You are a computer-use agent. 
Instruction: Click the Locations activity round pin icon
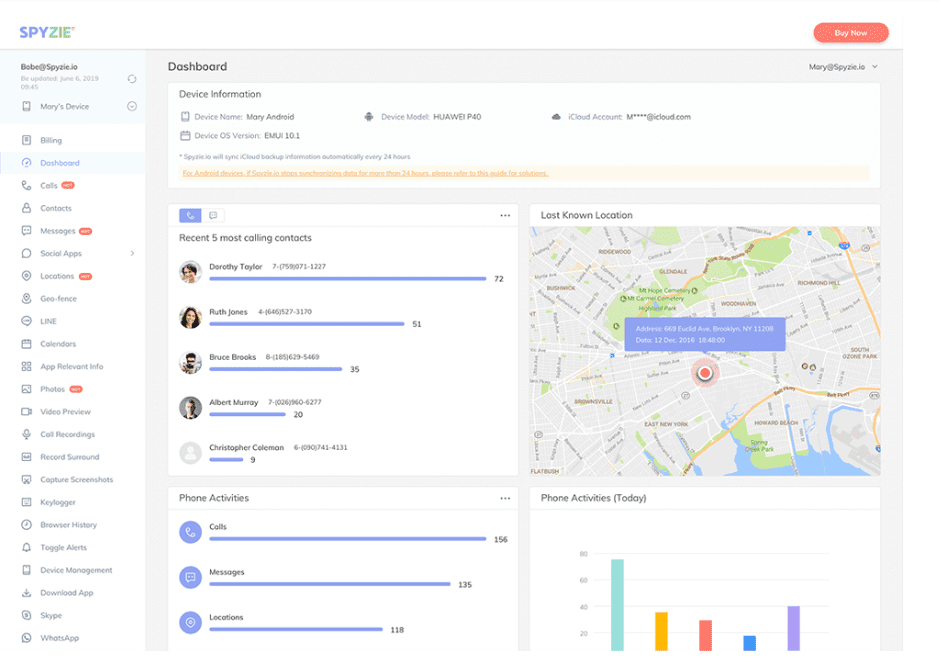190,623
